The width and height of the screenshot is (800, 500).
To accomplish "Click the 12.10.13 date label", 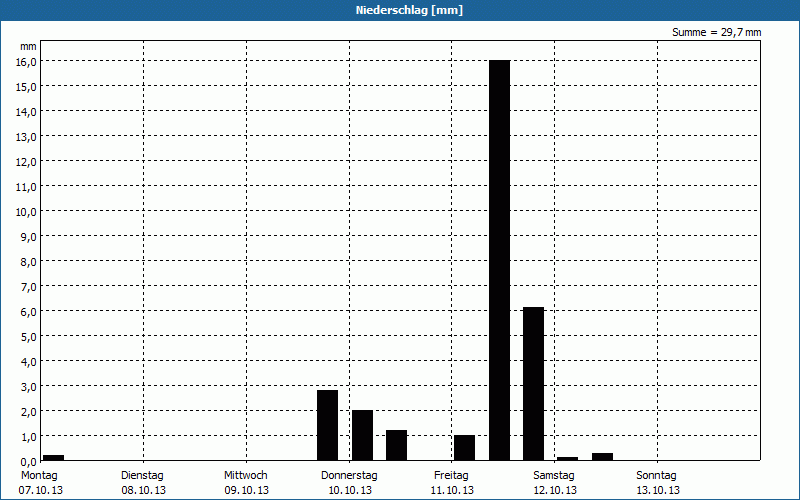I will [555, 490].
